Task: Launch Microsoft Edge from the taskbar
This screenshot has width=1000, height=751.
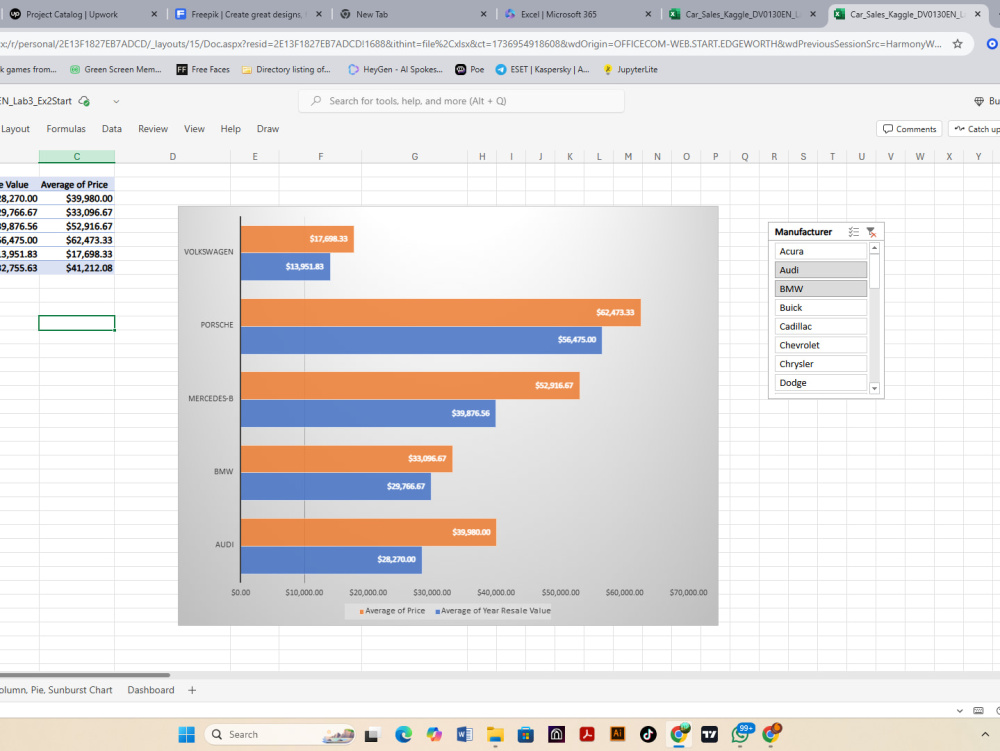Action: 403,734
